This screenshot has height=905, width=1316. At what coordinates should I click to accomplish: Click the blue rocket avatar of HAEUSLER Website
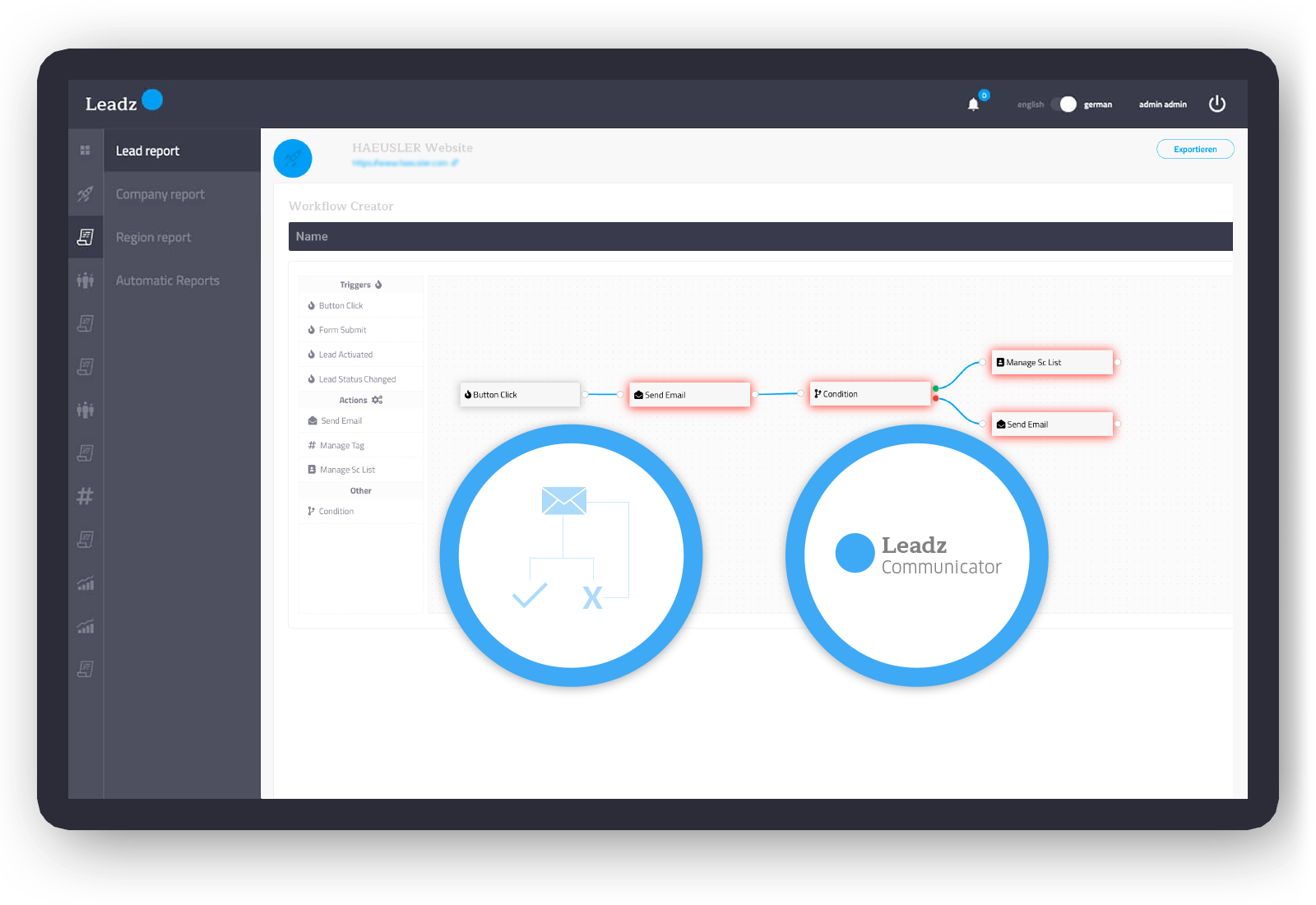(x=293, y=159)
